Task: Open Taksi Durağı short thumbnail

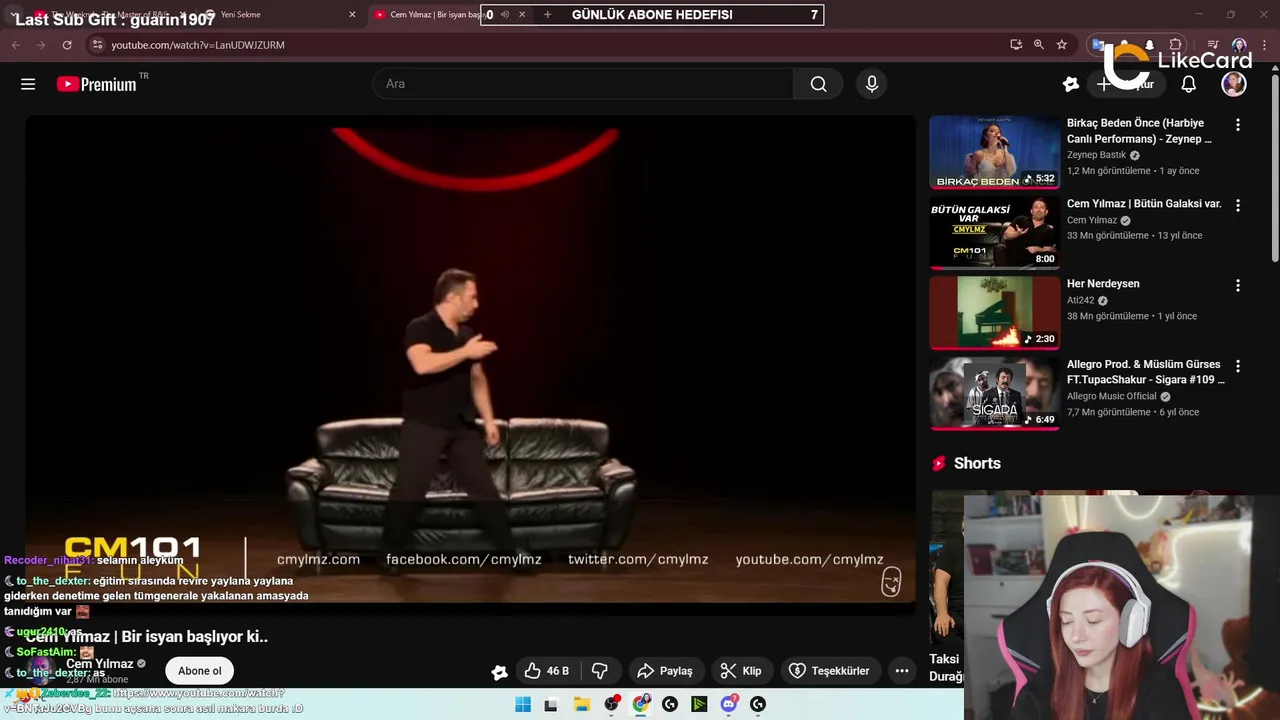Action: tap(946, 570)
